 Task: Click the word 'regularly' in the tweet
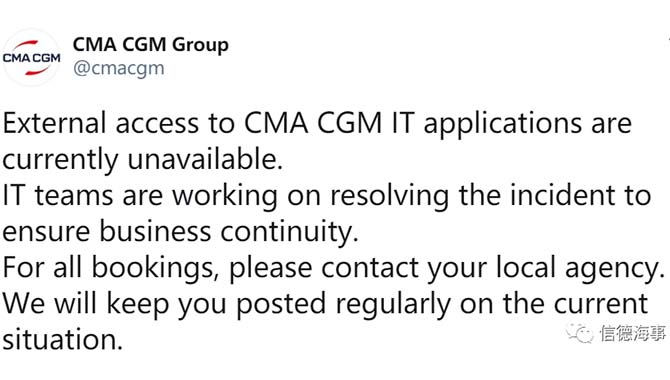tap(393, 305)
